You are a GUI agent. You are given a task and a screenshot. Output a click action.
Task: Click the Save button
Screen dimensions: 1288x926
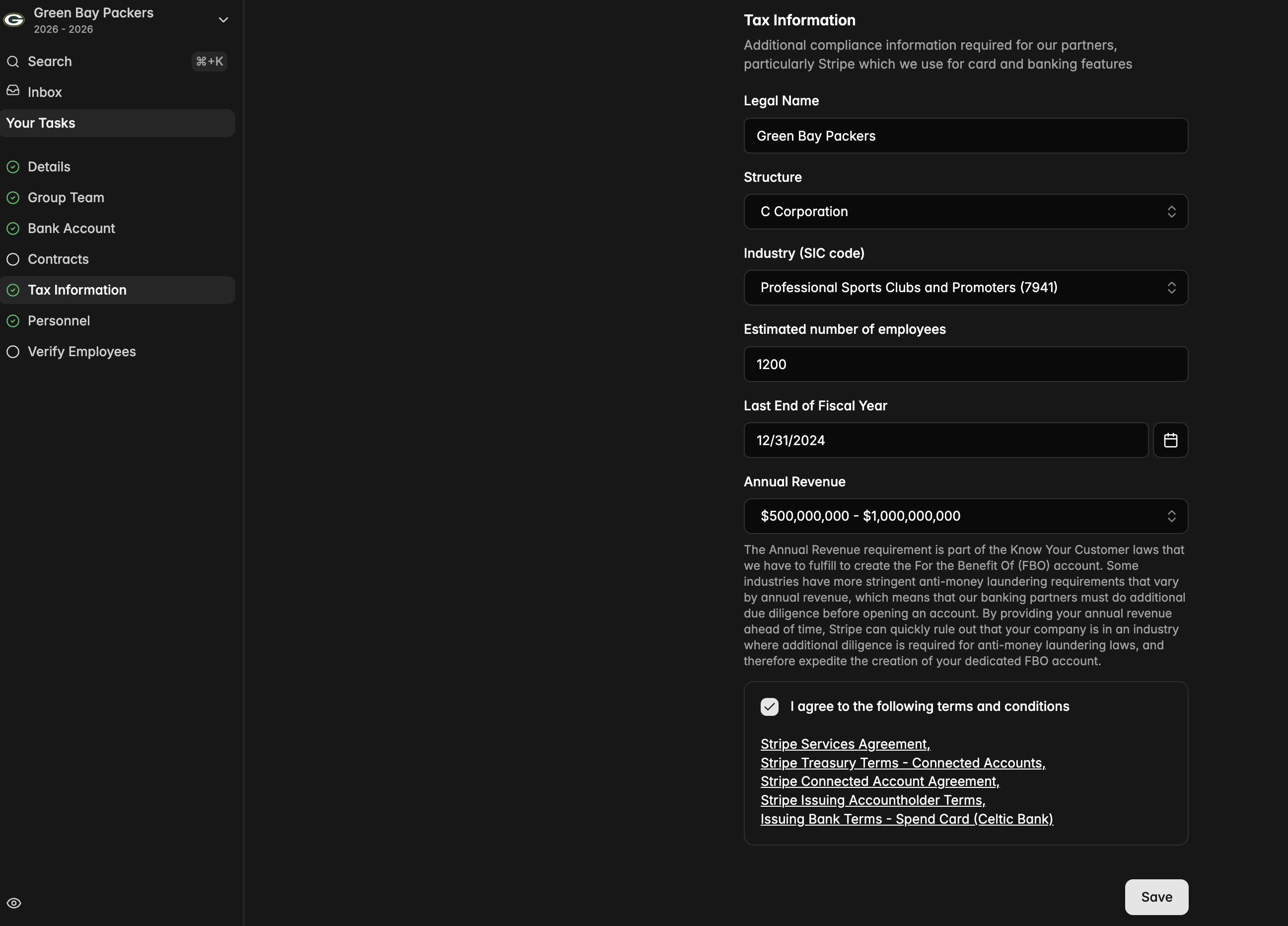(1156, 897)
